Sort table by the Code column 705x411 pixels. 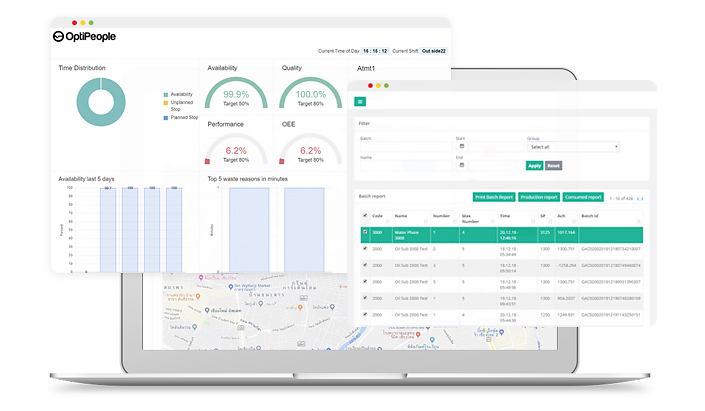point(377,215)
